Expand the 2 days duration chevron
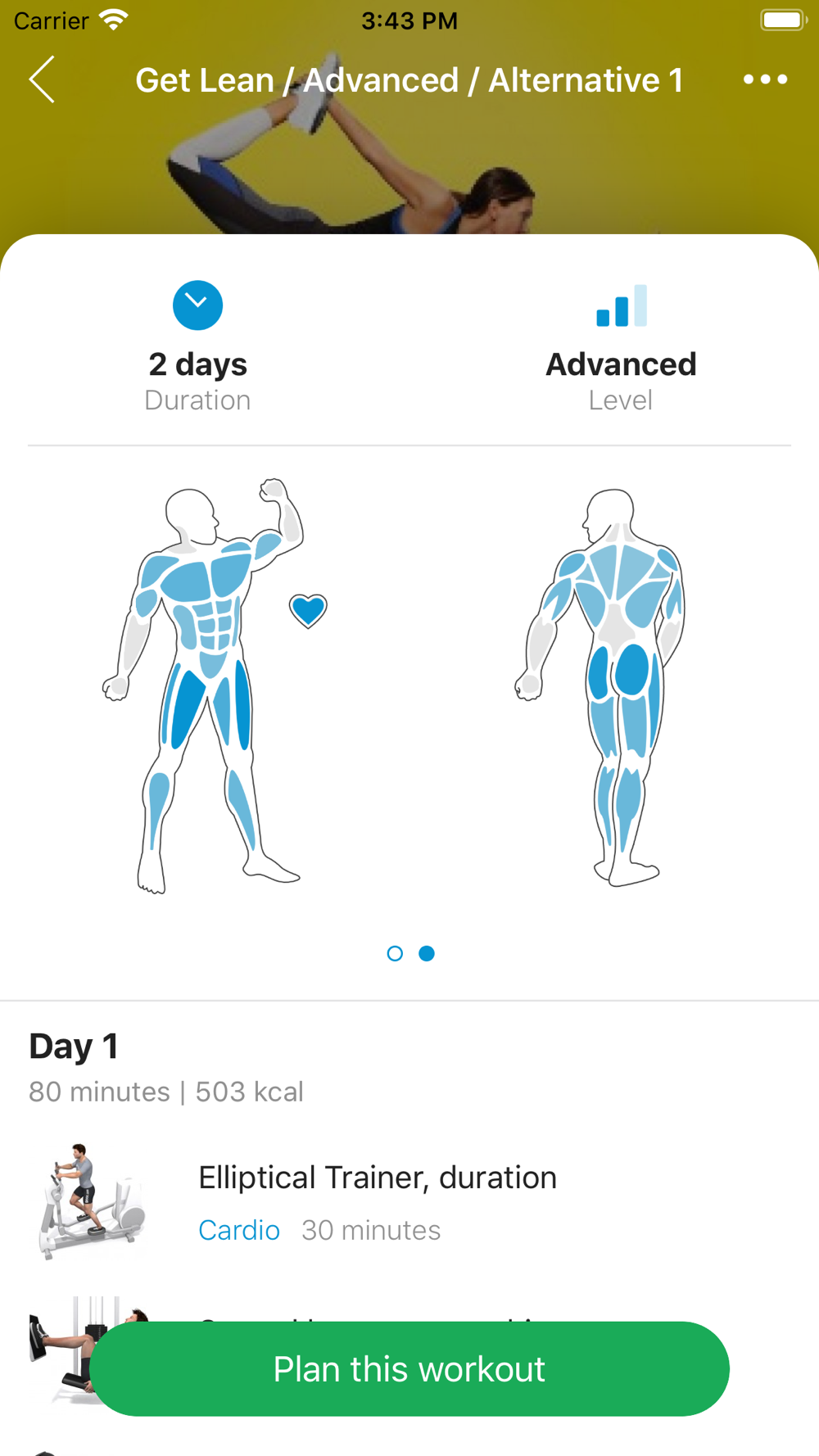 coord(197,305)
